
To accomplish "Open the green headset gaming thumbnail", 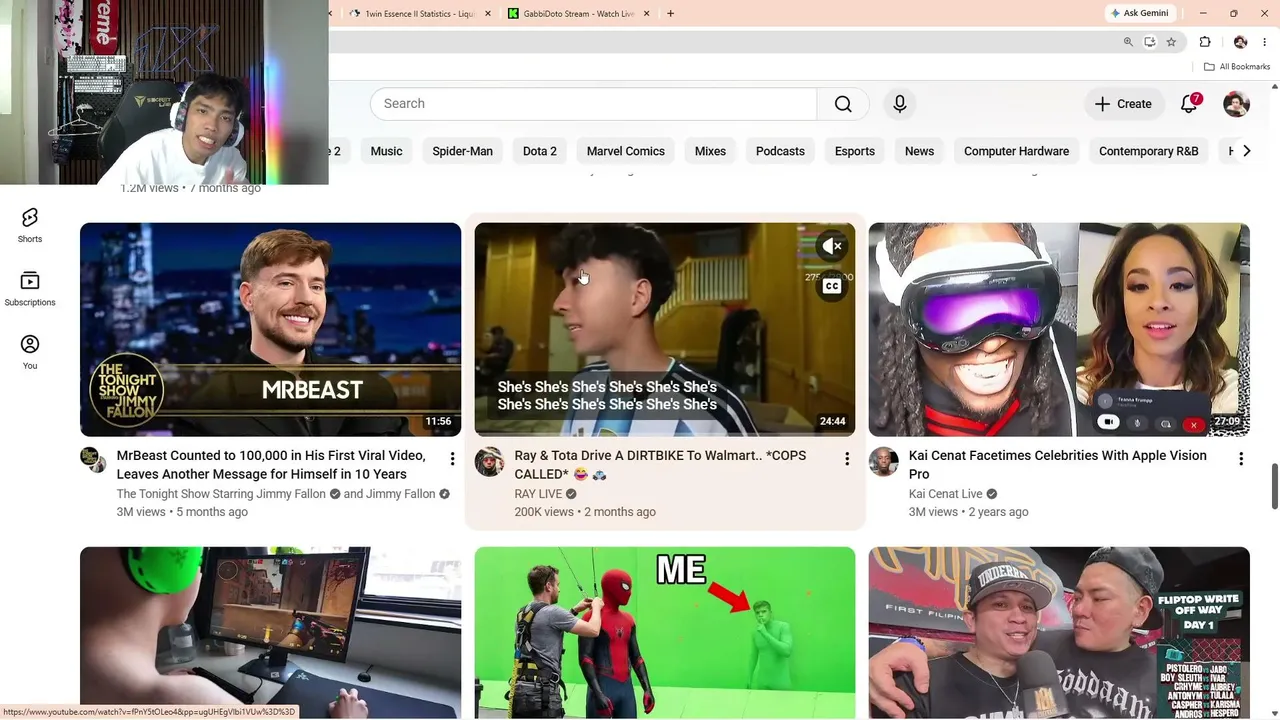I will (271, 632).
